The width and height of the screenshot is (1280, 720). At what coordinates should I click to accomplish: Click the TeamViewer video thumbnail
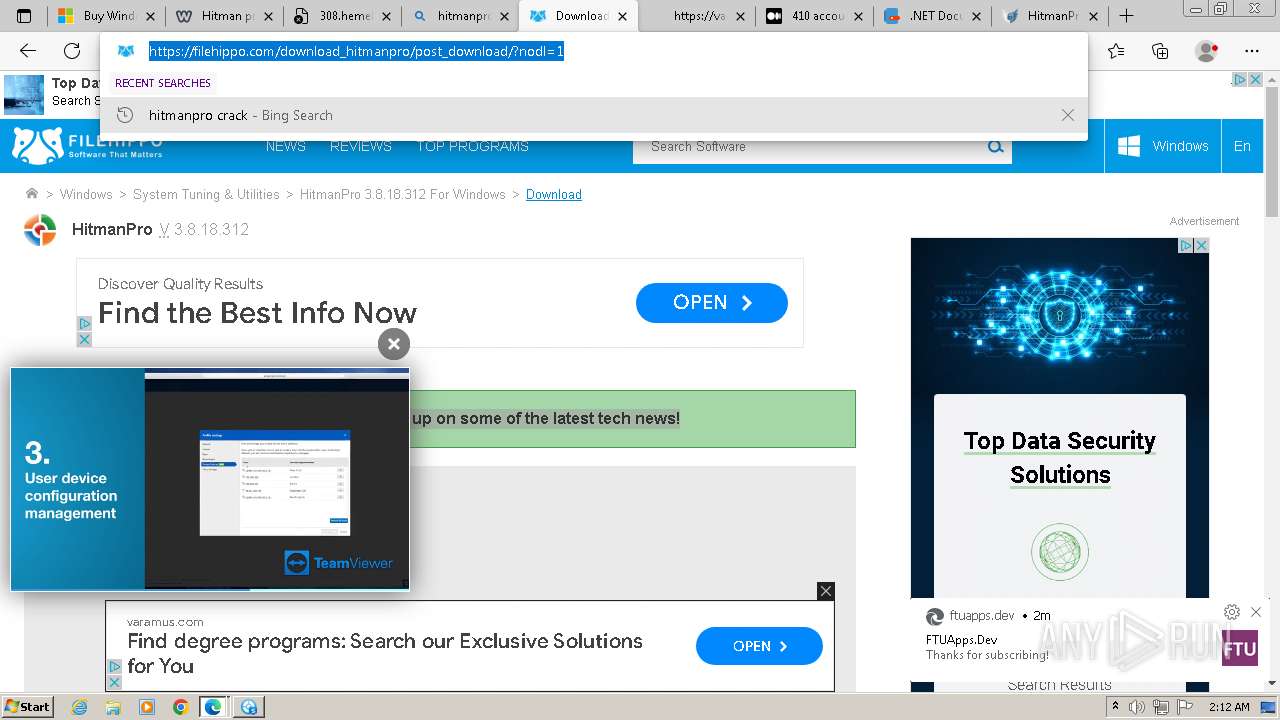210,479
